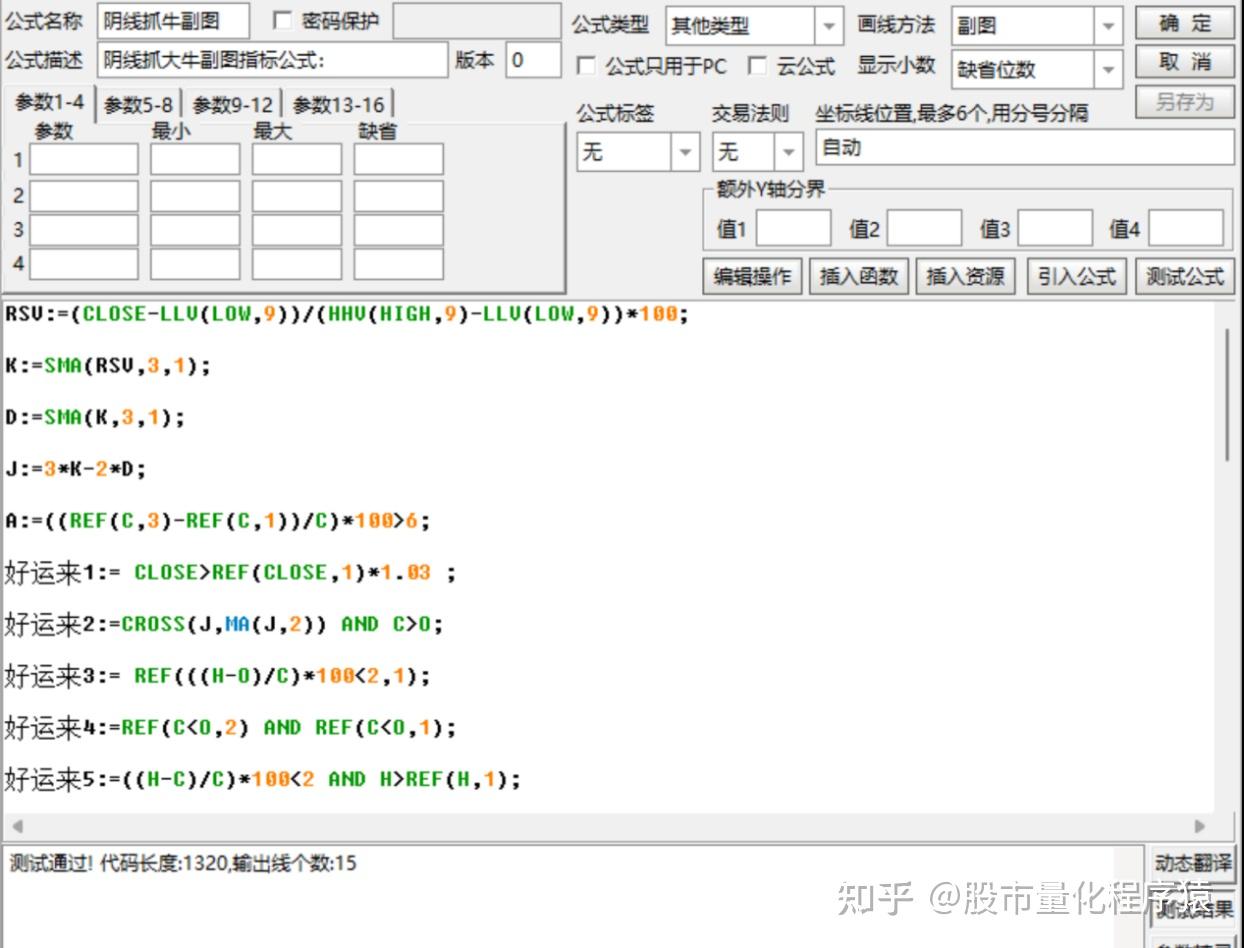
Task: Switch to the 参数5-8 tab
Action: (x=138, y=105)
